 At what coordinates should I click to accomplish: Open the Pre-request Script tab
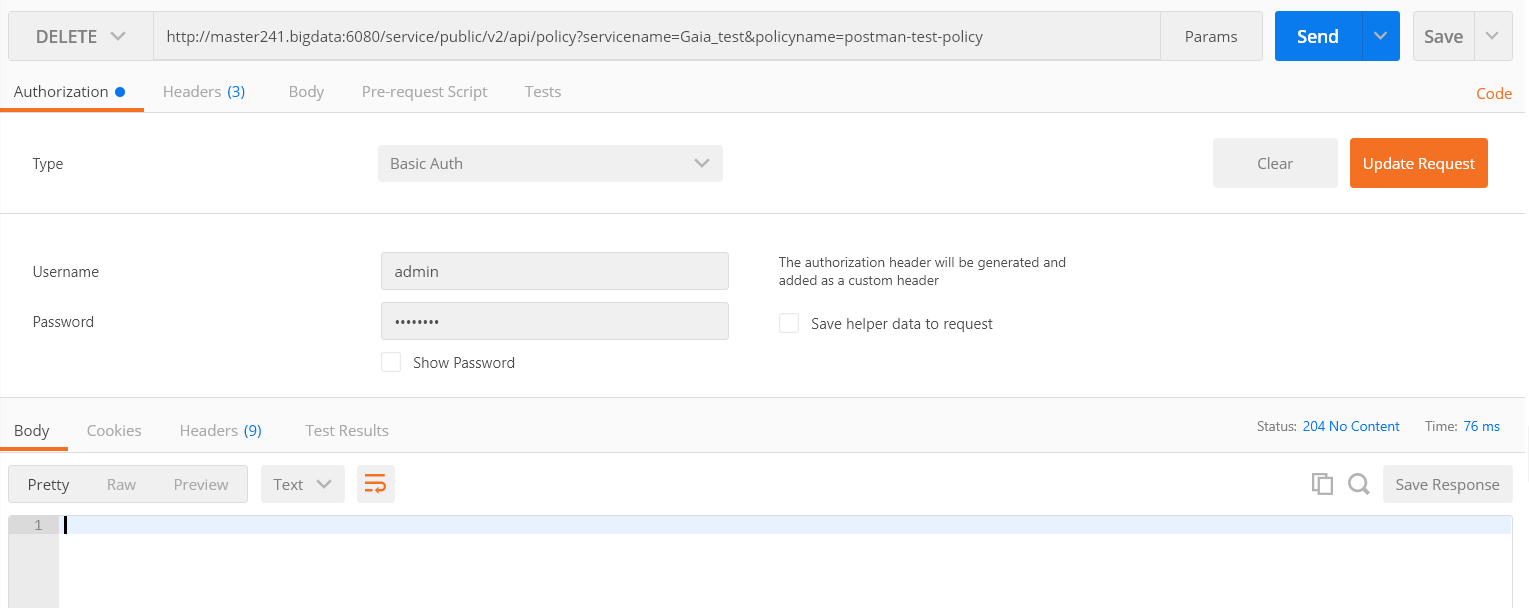424,91
